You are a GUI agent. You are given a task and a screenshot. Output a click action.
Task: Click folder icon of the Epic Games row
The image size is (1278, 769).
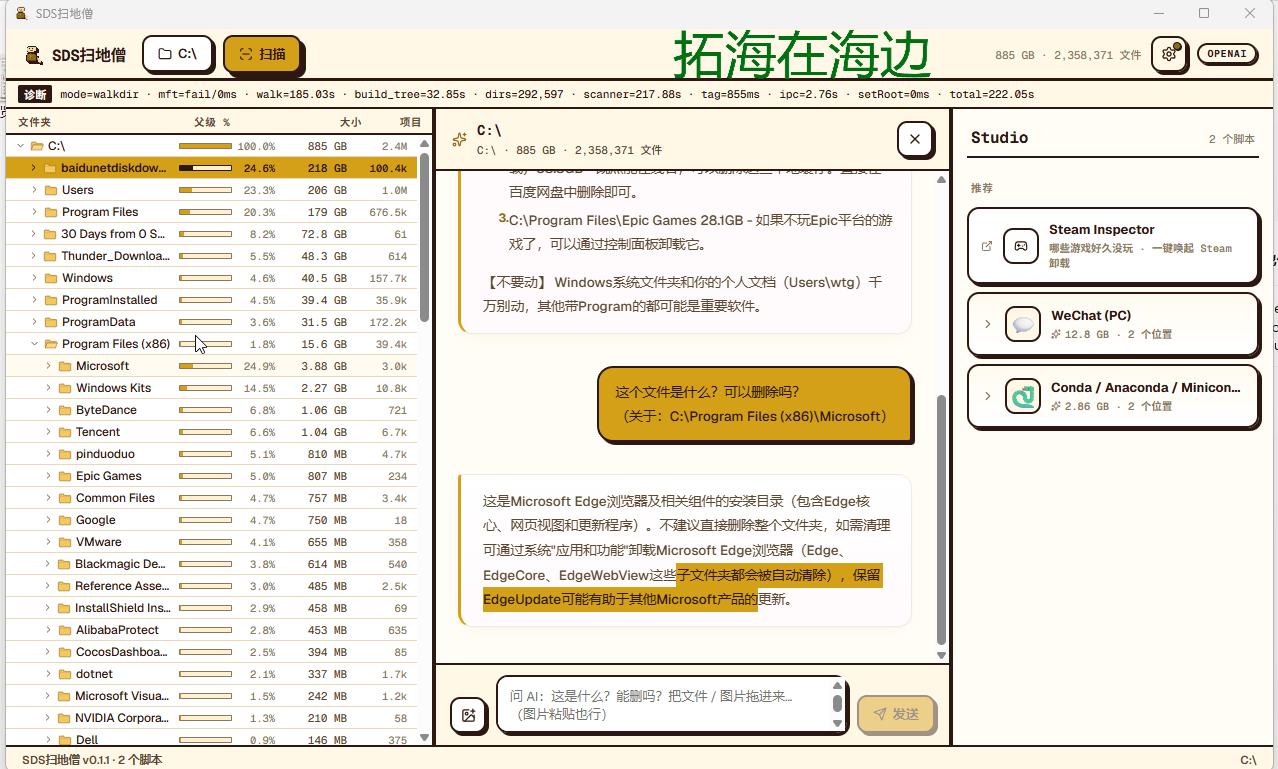point(66,476)
